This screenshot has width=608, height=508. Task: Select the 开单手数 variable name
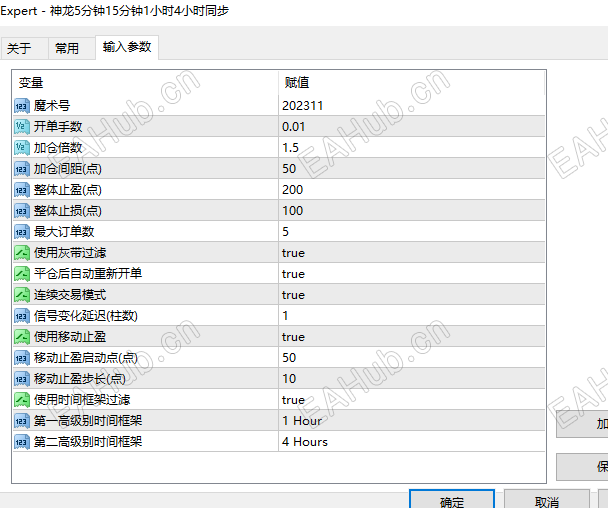58,126
